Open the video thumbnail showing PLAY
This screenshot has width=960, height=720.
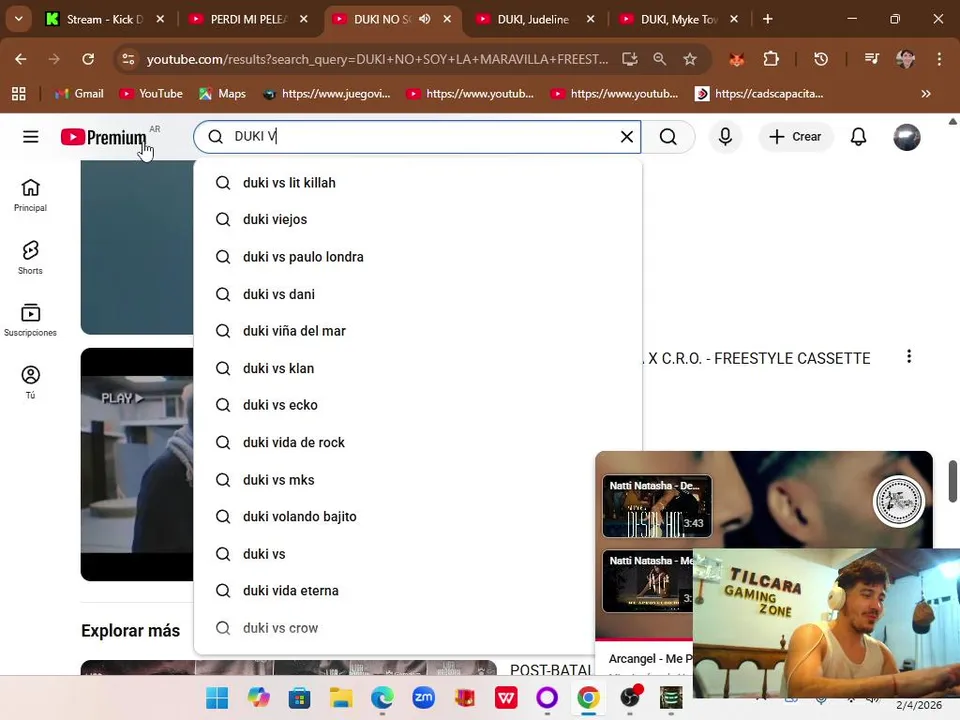(137, 464)
